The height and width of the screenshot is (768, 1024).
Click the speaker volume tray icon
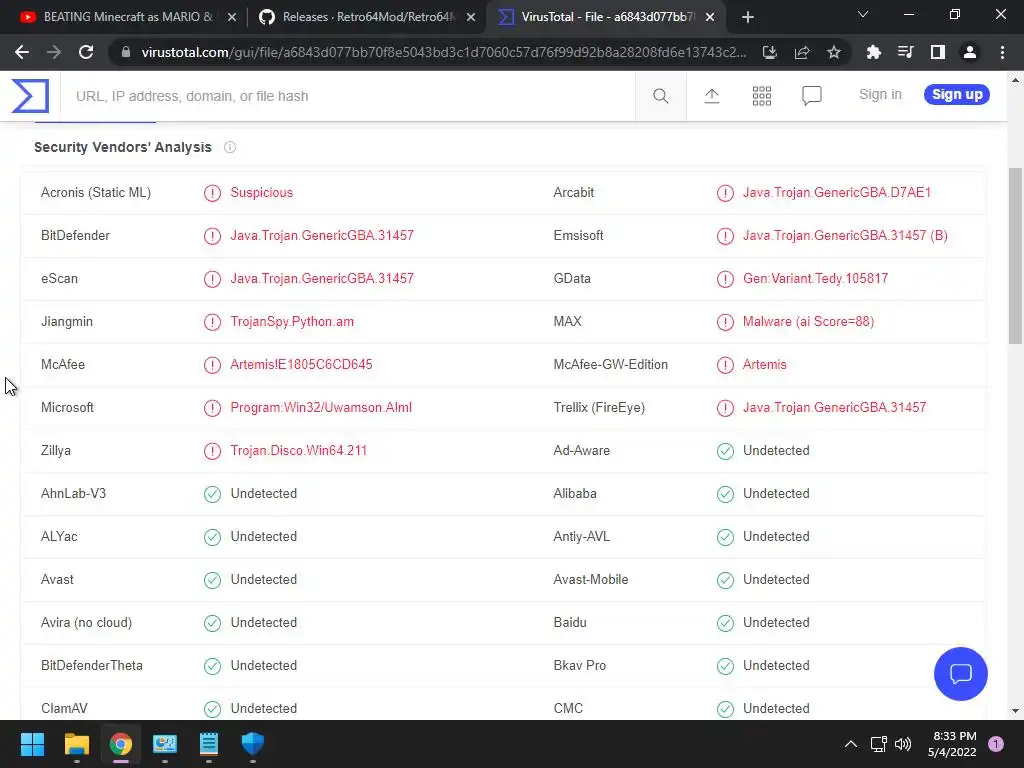pos(903,744)
